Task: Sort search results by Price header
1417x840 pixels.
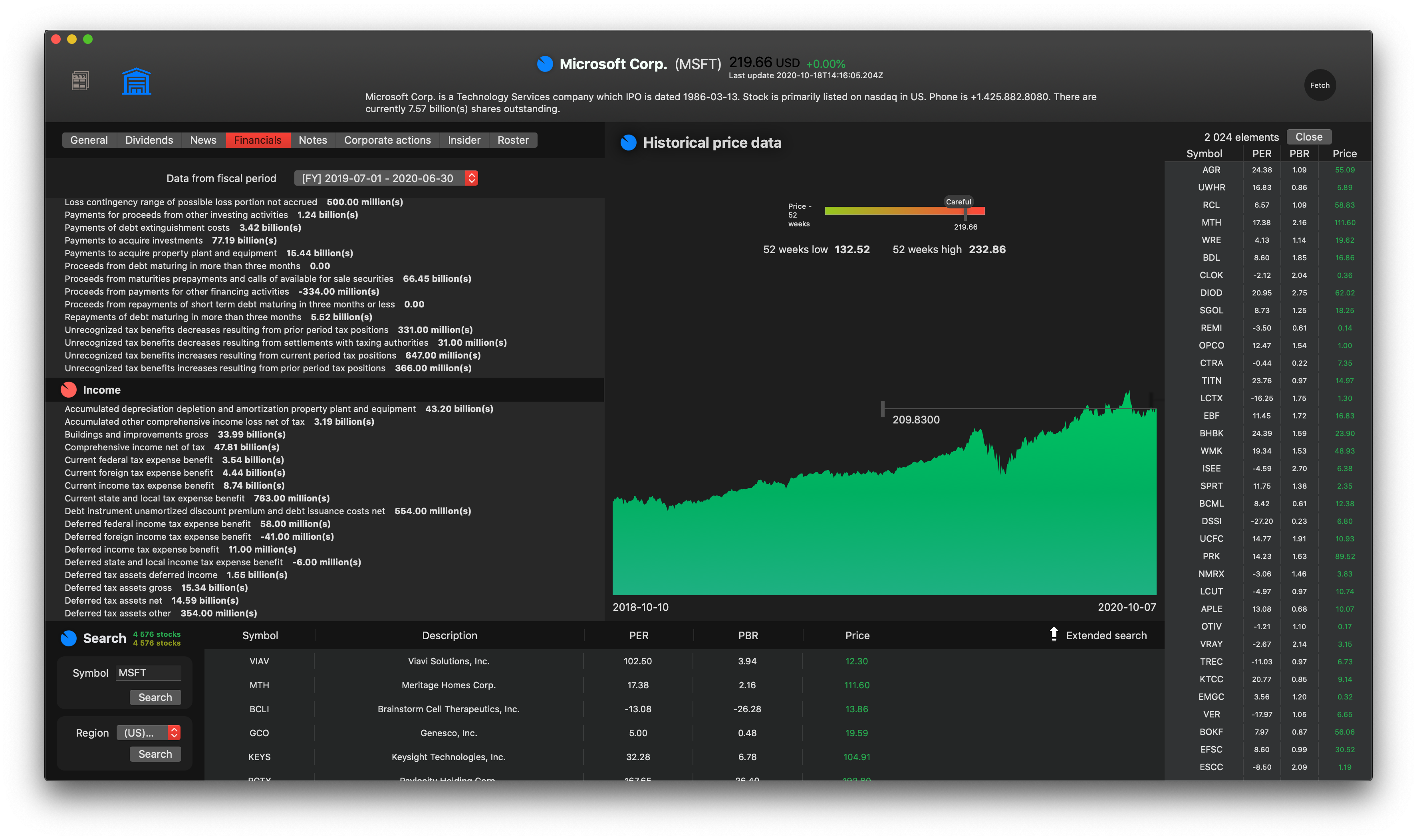Action: pyautogui.click(x=857, y=635)
